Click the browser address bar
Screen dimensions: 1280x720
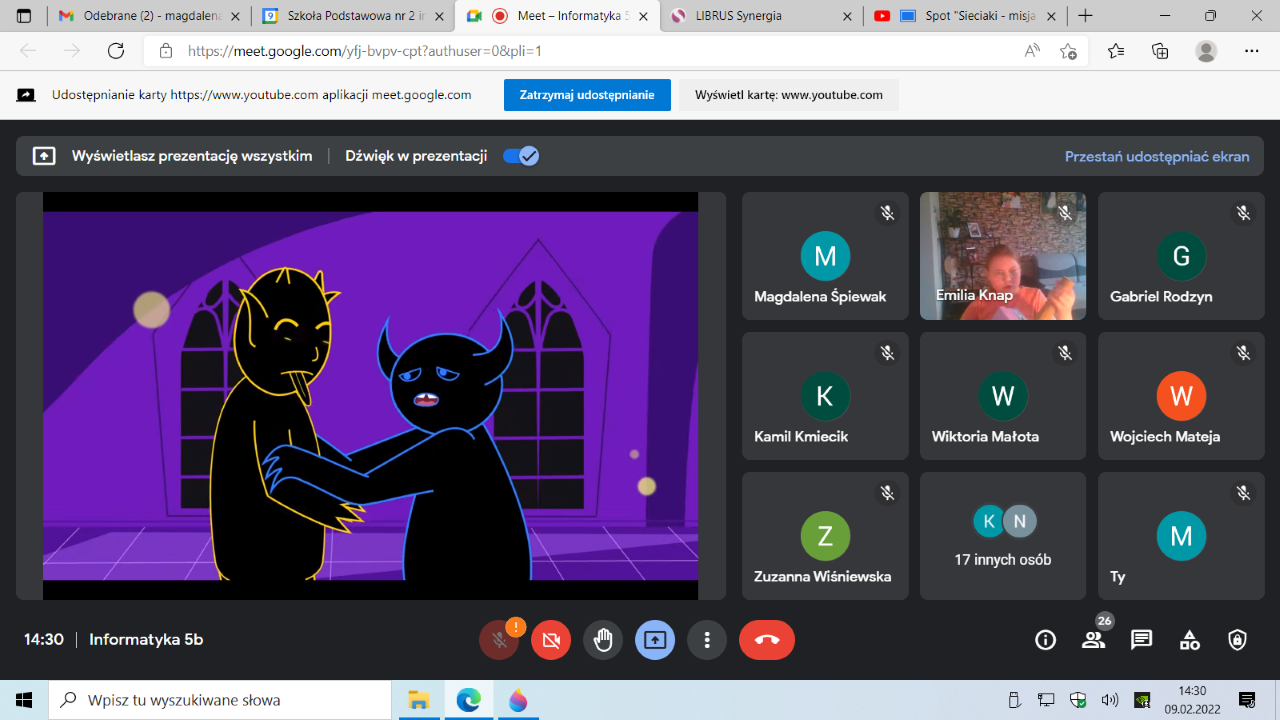pyautogui.click(x=580, y=51)
